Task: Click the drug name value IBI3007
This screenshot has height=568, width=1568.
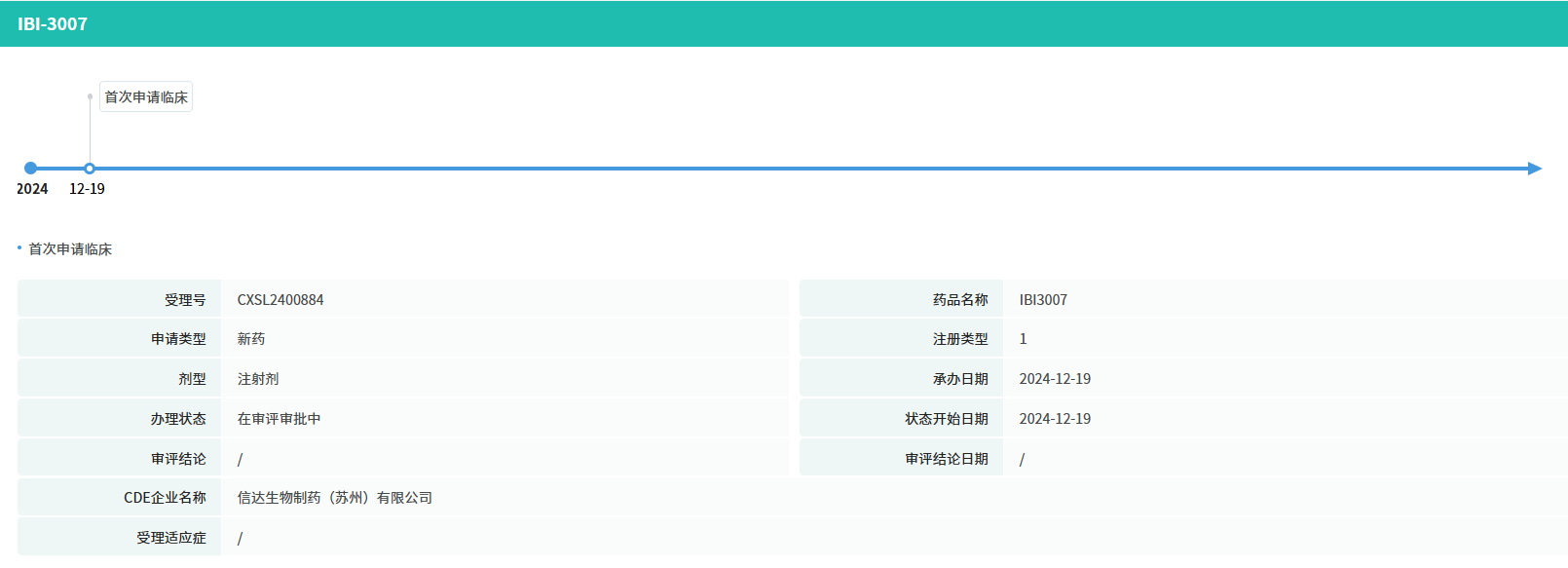Action: tap(1043, 300)
